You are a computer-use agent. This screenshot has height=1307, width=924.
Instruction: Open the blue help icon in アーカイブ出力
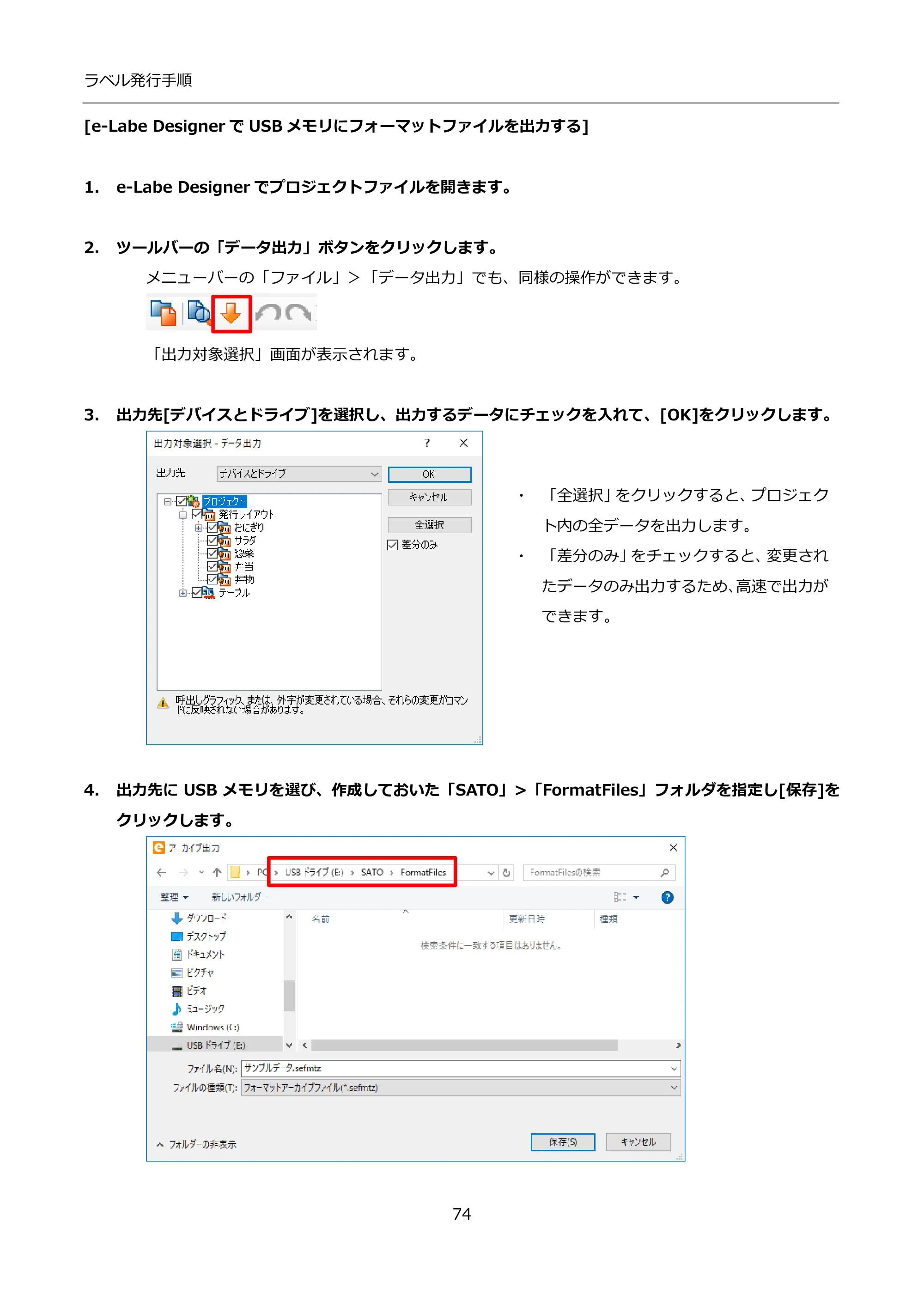click(x=667, y=897)
